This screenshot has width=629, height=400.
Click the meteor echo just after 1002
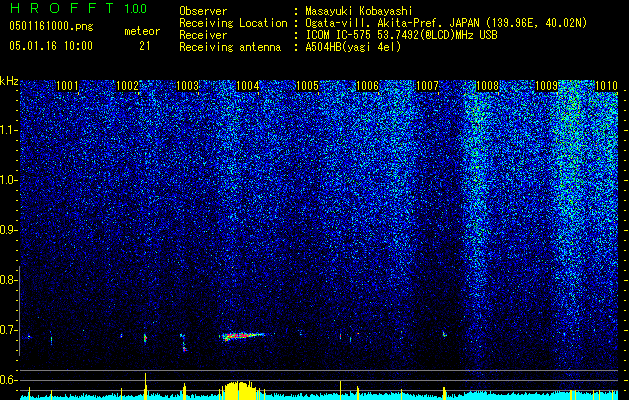145,338
